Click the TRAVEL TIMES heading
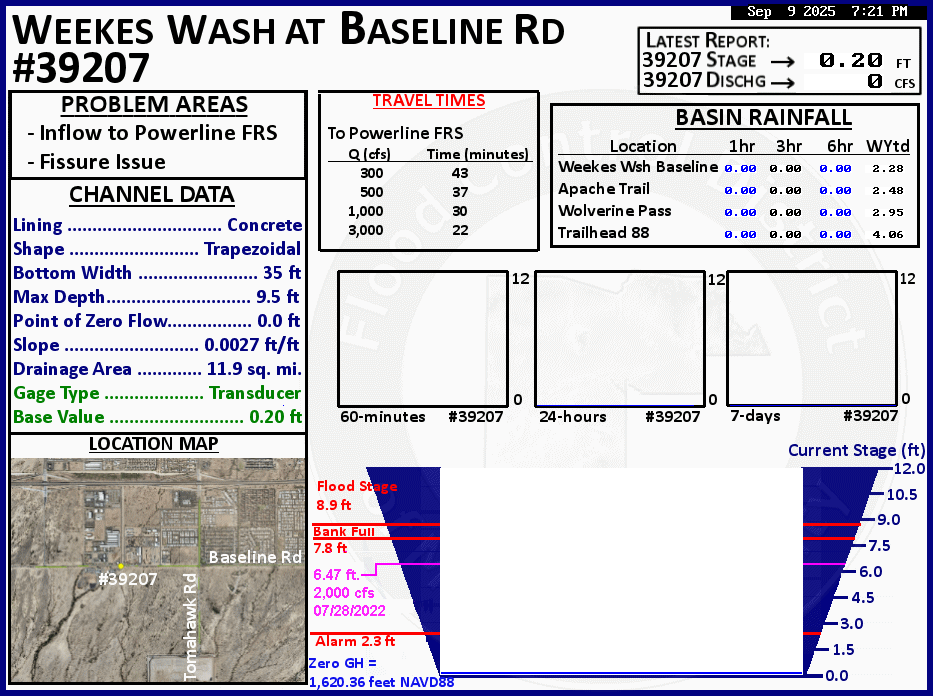The width and height of the screenshot is (933, 696). tap(429, 101)
